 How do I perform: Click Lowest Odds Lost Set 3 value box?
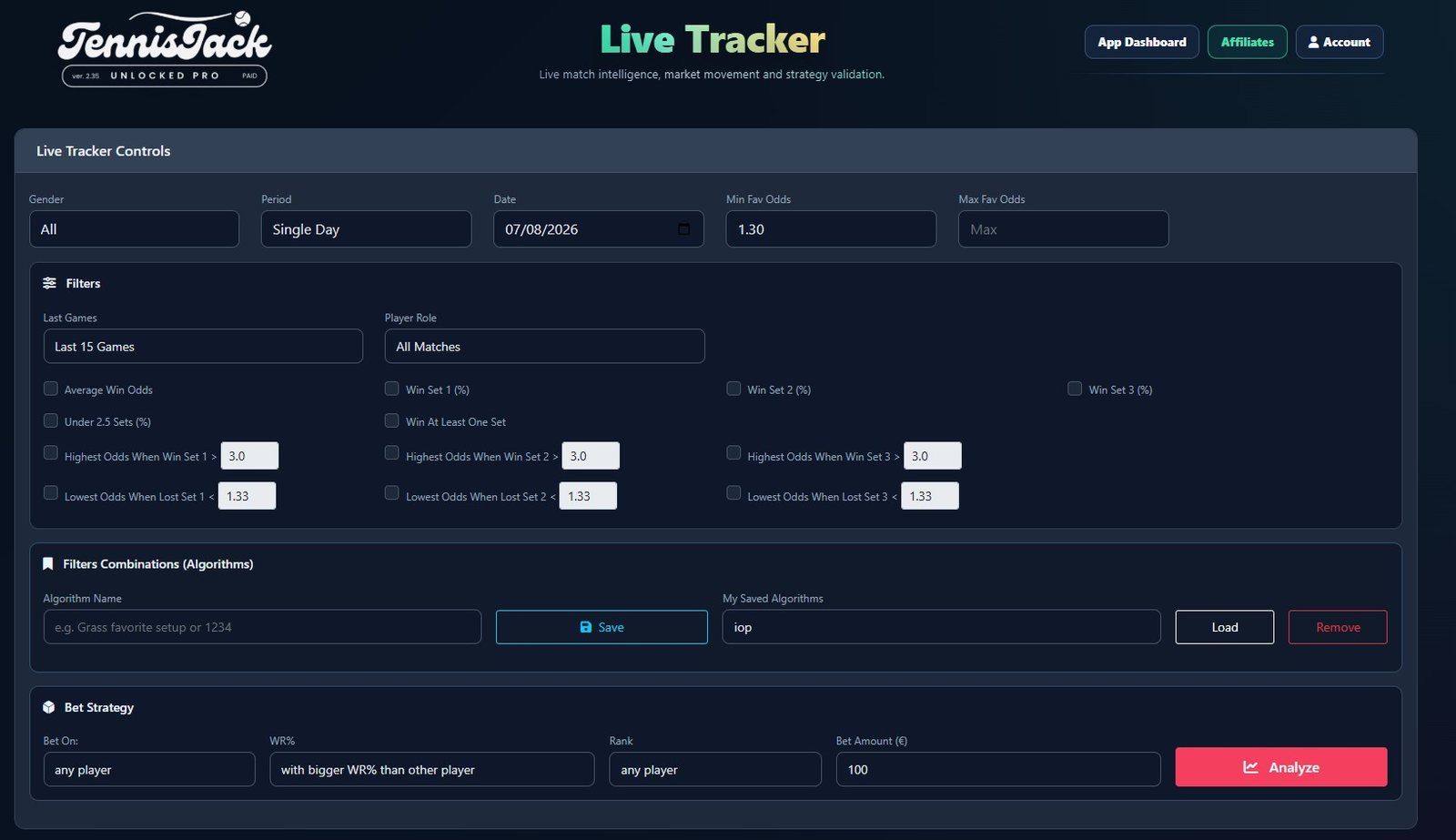[x=930, y=496]
